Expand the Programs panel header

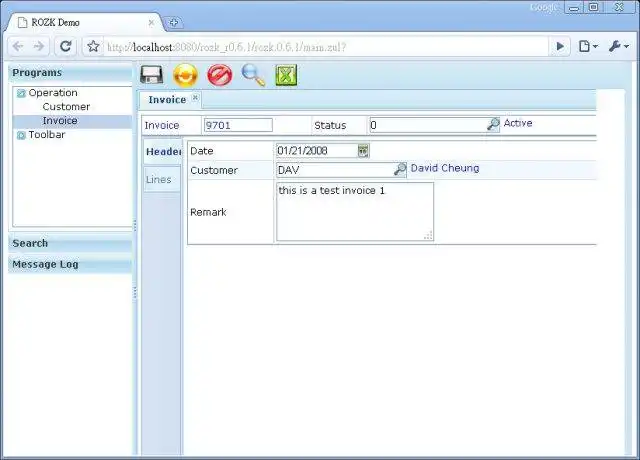[70, 73]
